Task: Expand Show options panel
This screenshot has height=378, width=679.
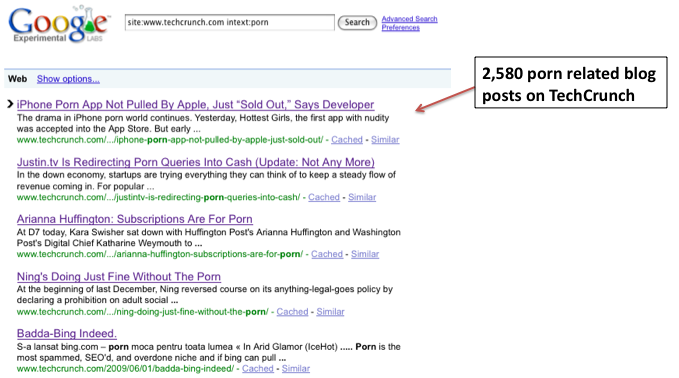Action: pos(68,79)
